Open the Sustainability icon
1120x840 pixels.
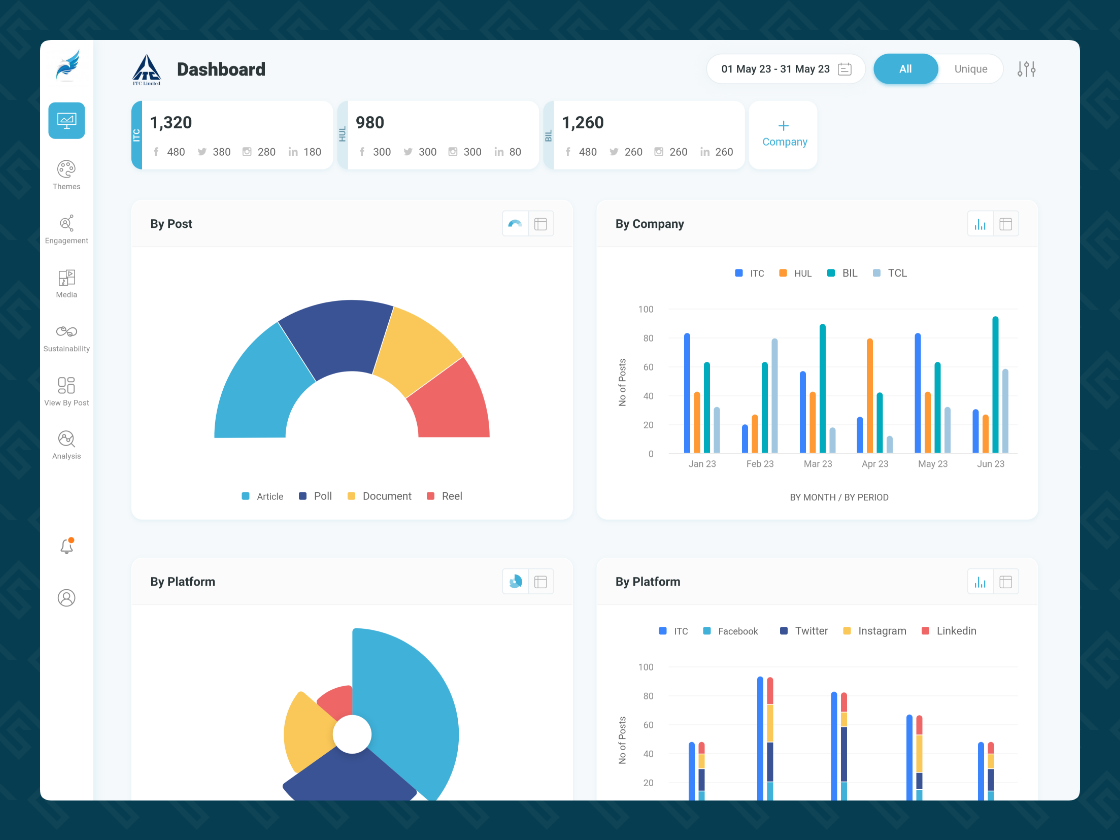pyautogui.click(x=66, y=331)
